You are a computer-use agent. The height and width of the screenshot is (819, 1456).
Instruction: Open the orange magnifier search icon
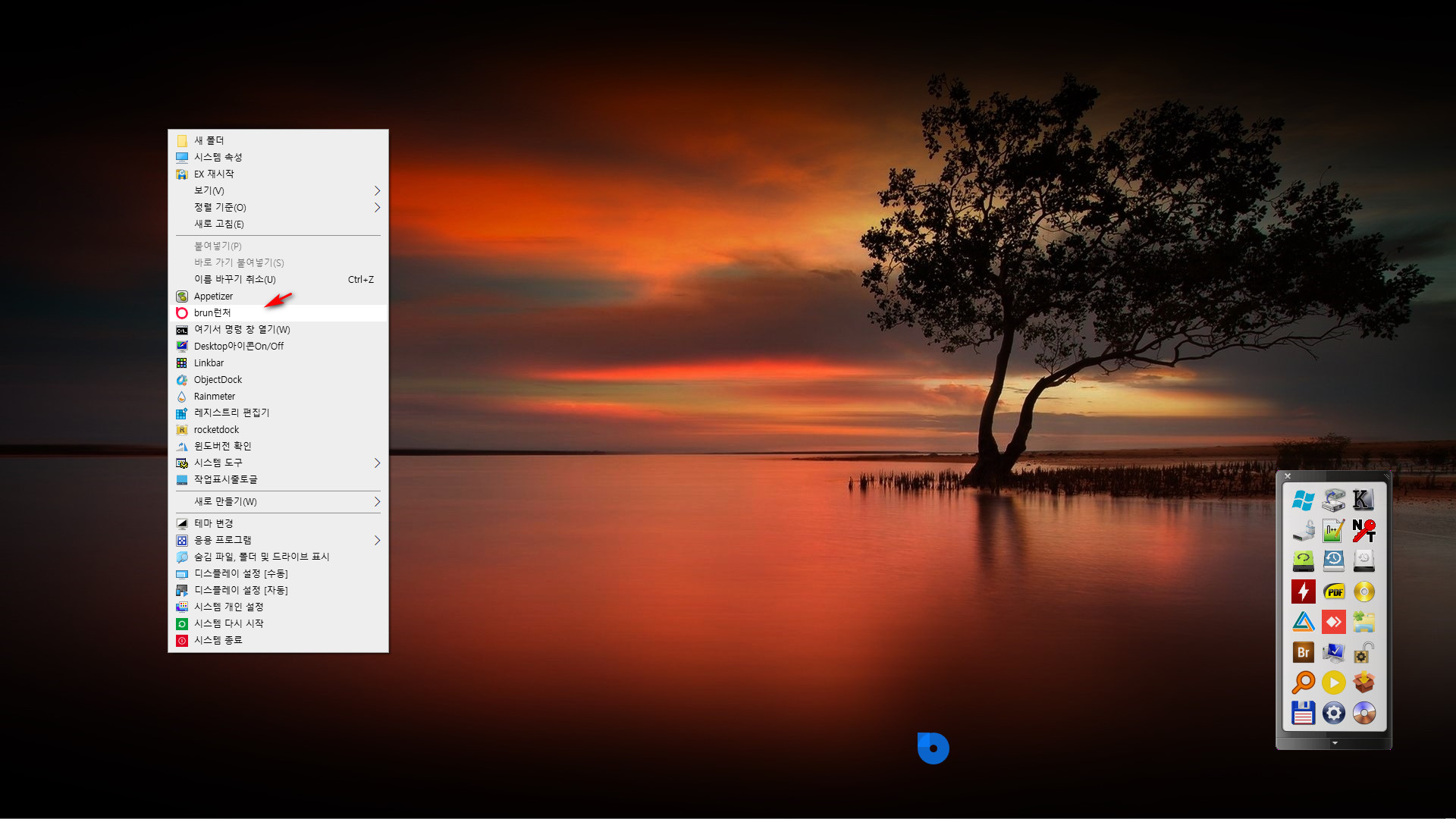click(x=1303, y=682)
